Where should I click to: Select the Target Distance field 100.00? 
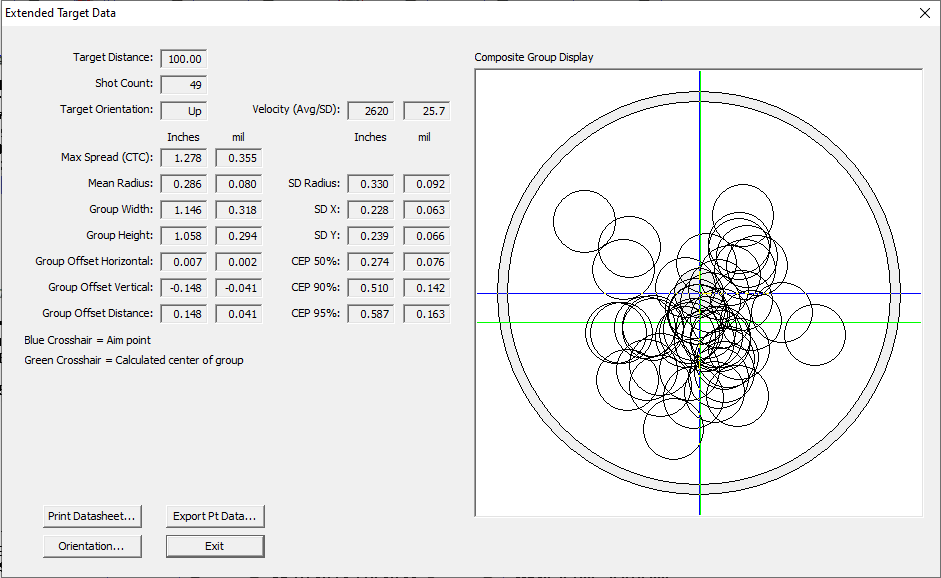pos(184,59)
